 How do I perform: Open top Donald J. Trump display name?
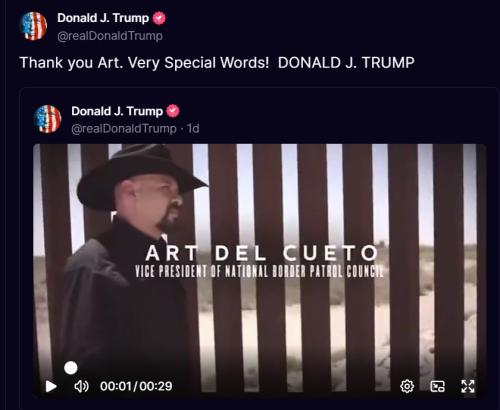pyautogui.click(x=103, y=18)
